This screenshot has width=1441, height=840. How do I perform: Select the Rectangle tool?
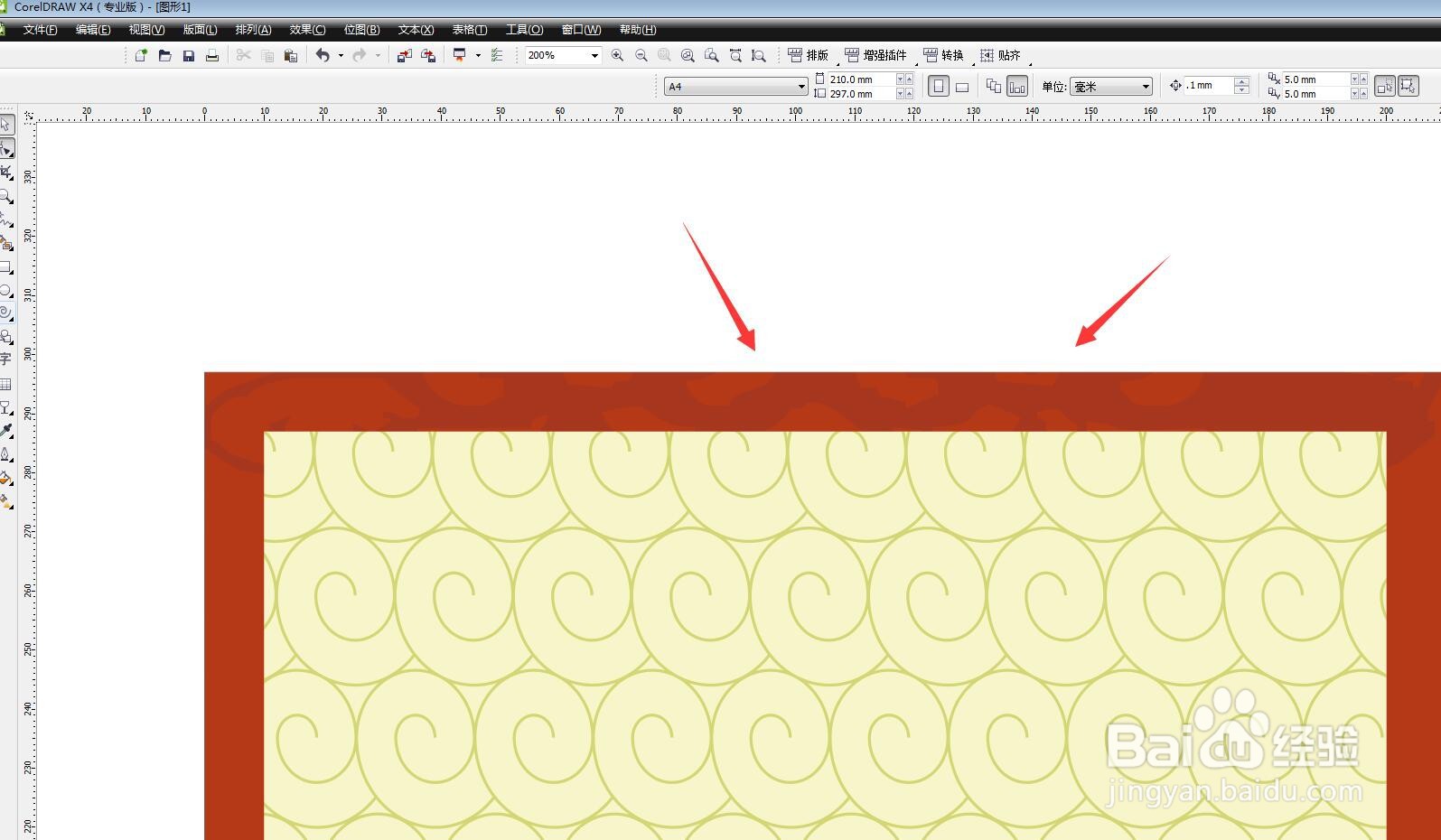click(6, 266)
